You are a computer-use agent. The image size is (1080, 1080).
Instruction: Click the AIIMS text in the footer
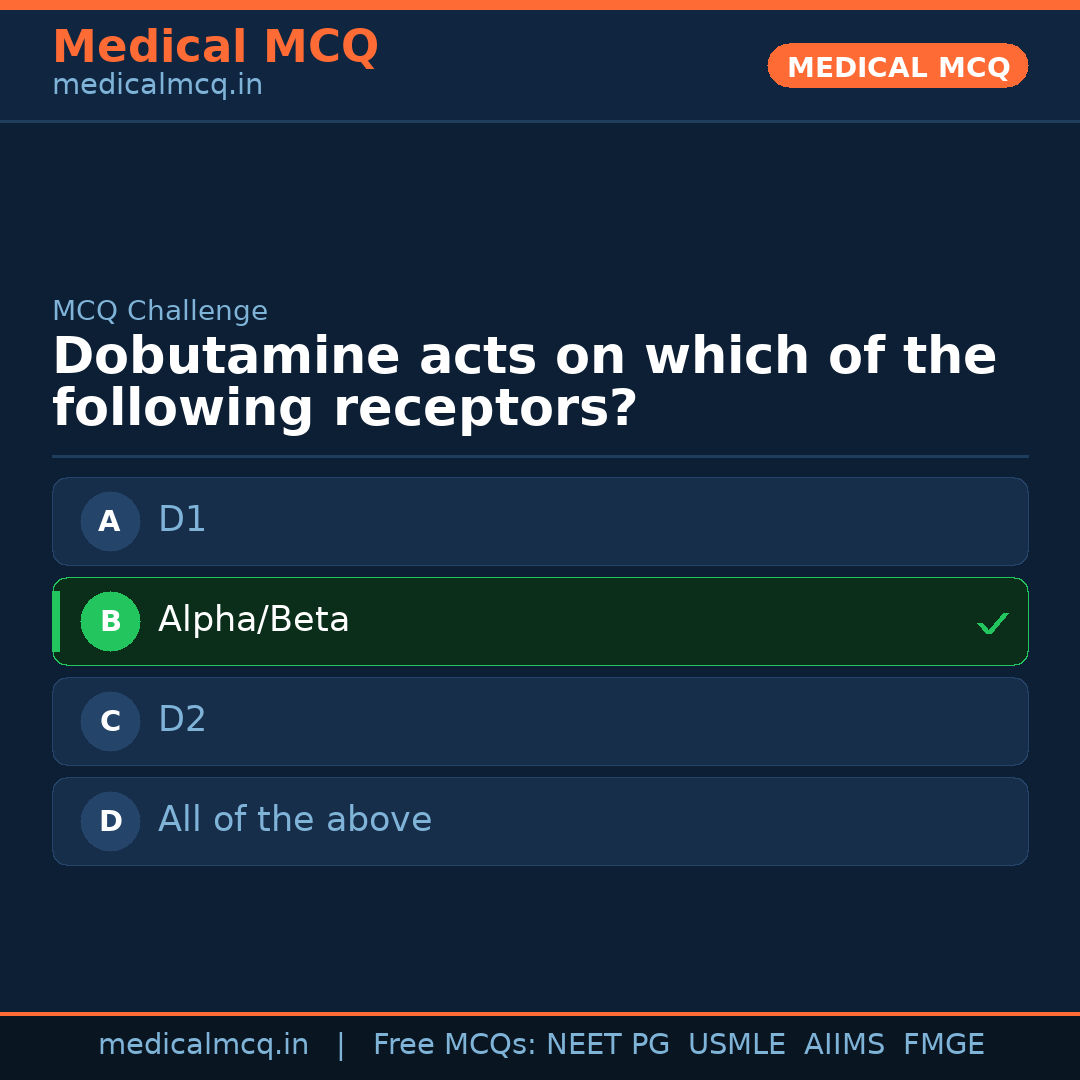[x=845, y=1043]
